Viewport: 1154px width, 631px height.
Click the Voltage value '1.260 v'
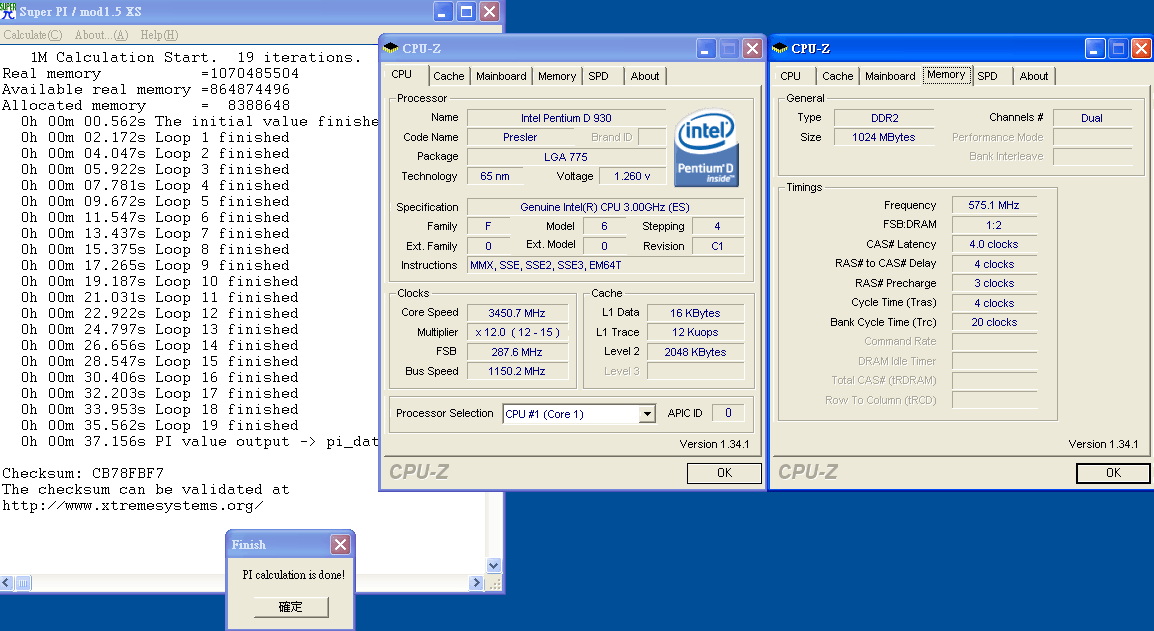tap(632, 177)
